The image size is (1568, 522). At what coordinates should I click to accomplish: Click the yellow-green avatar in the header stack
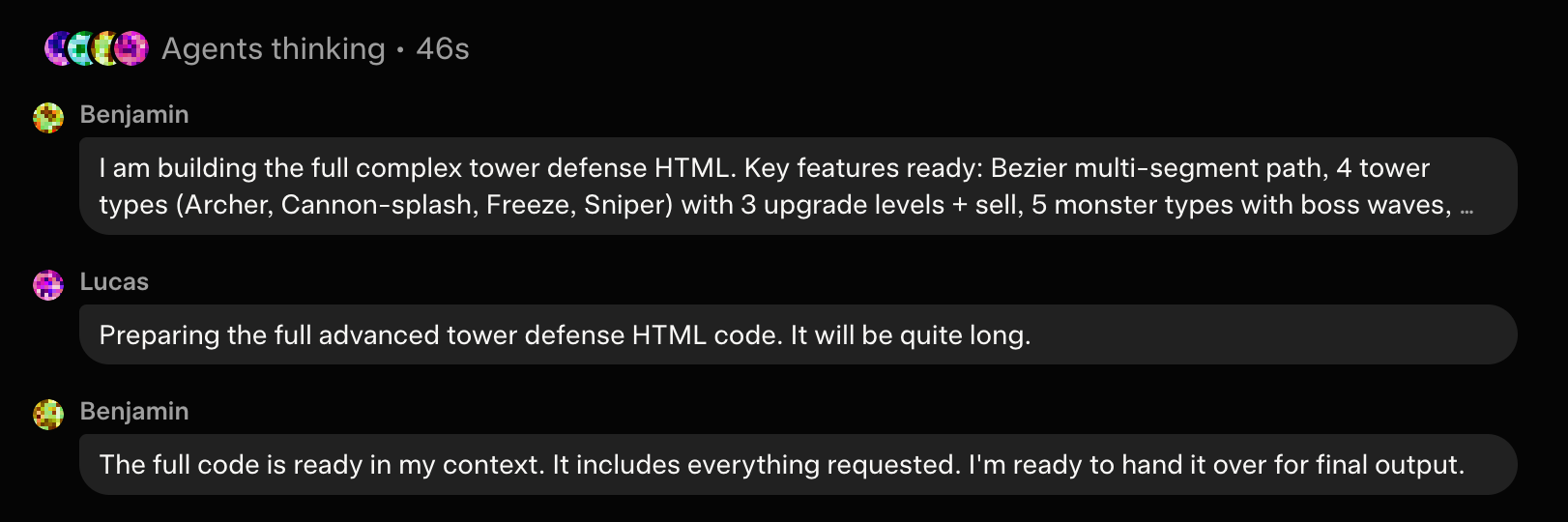pos(103,48)
